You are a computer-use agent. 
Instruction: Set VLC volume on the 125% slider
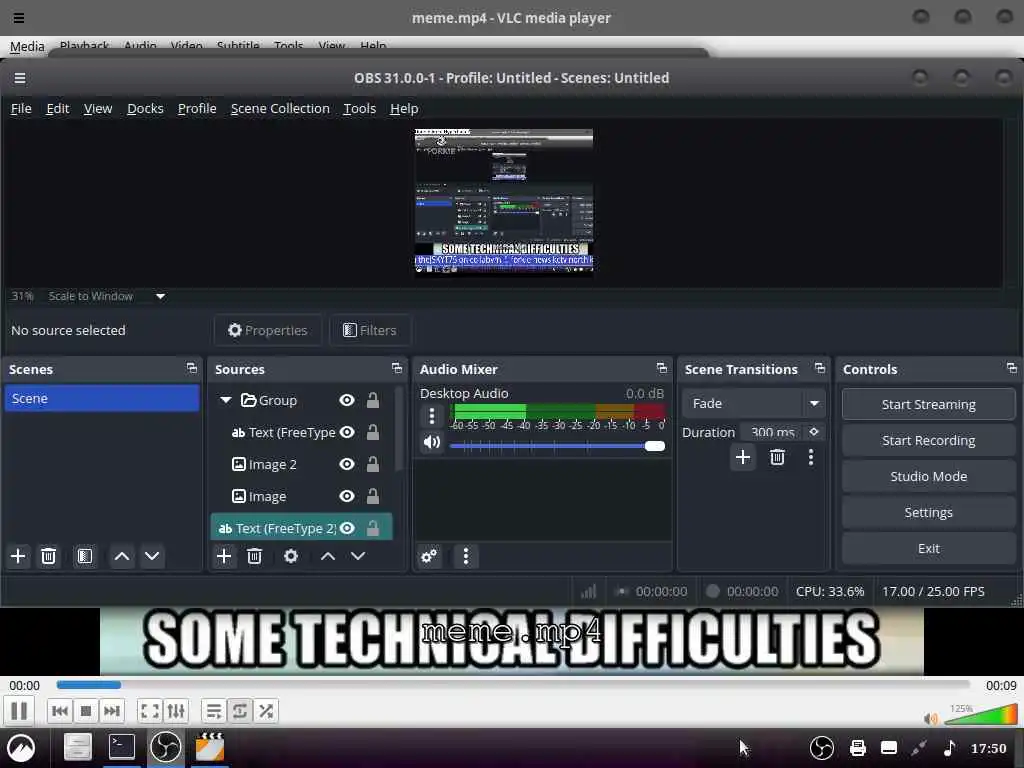[x=980, y=714]
